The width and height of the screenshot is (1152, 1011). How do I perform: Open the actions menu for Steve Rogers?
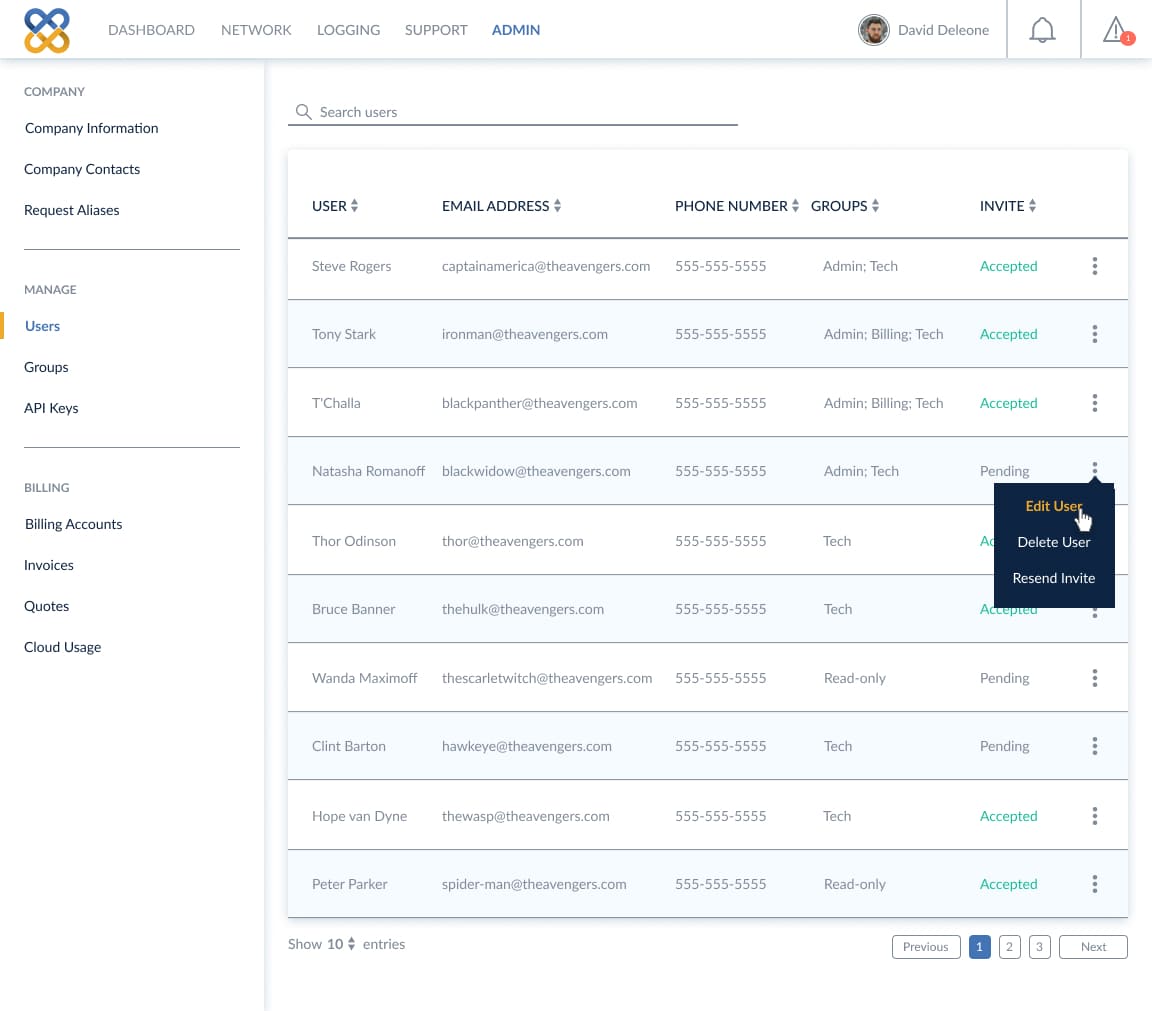(x=1095, y=266)
